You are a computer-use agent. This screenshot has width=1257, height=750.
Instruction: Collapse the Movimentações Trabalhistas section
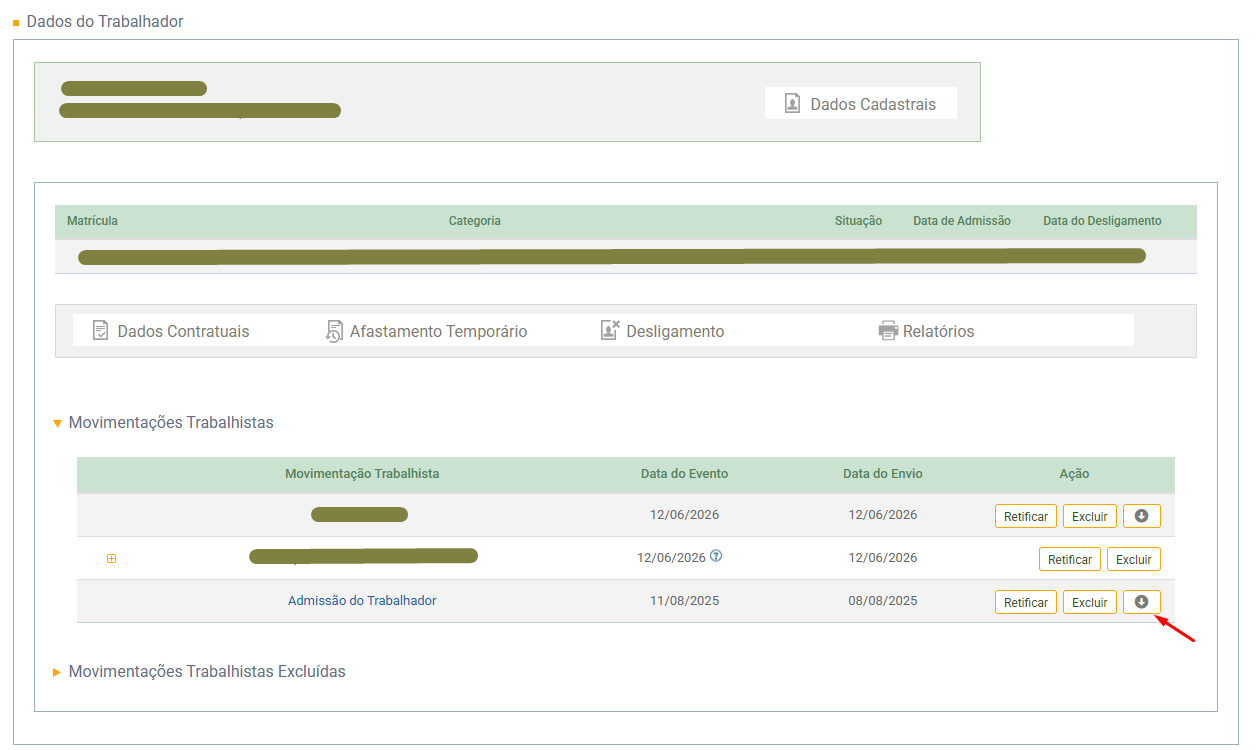[x=57, y=423]
